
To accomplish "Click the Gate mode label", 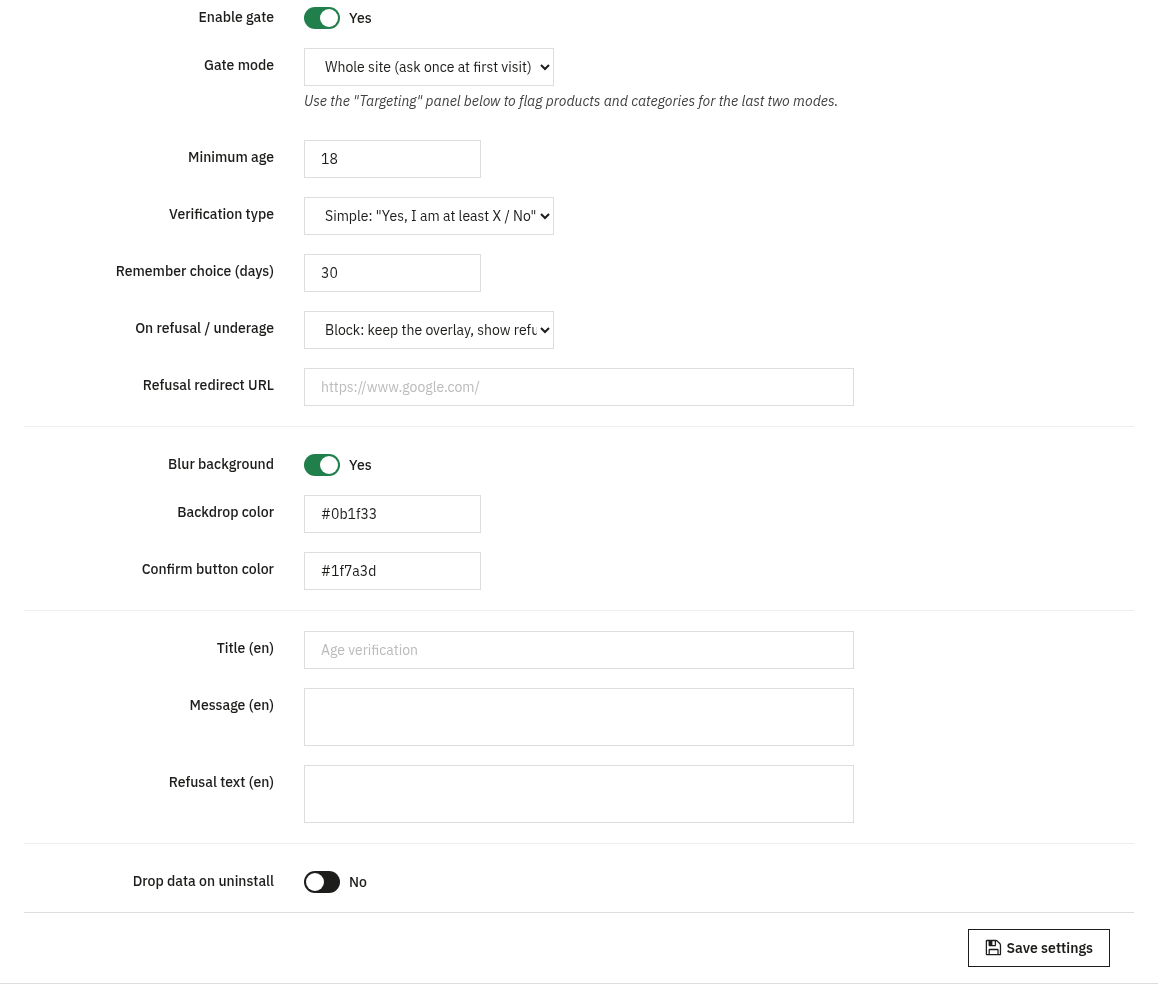I will [239, 65].
